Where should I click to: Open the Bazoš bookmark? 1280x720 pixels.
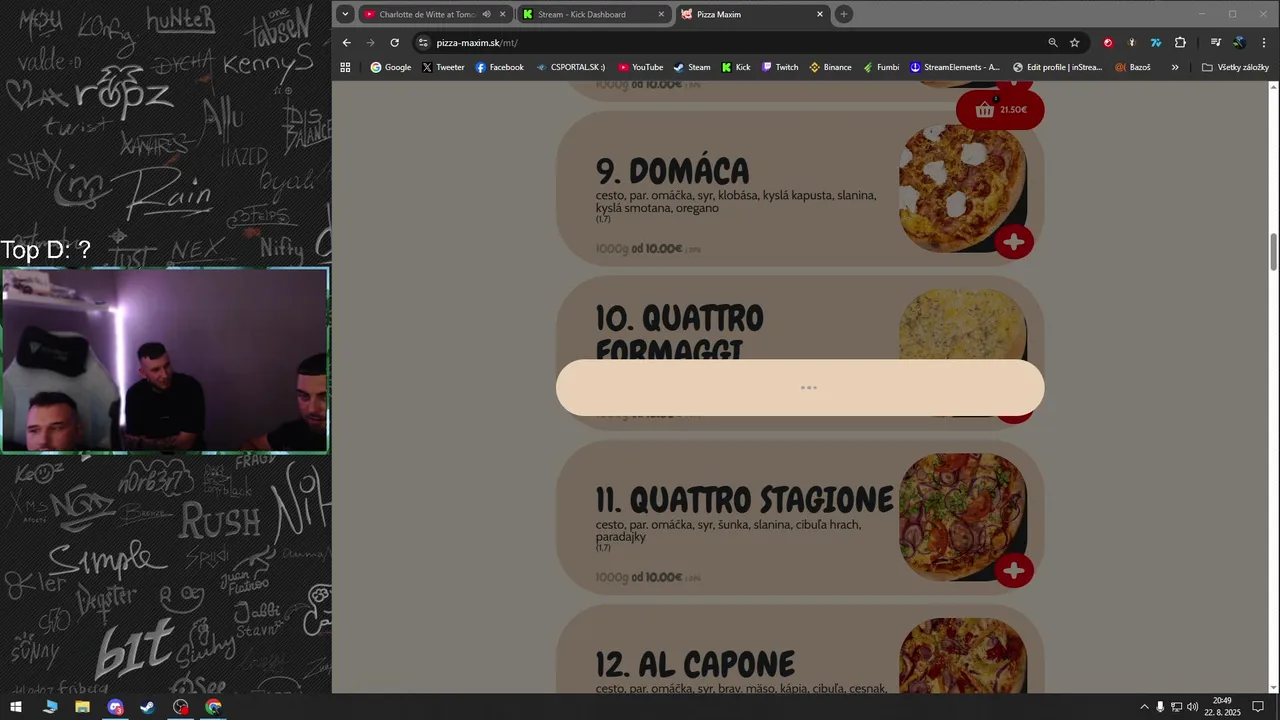point(1133,67)
